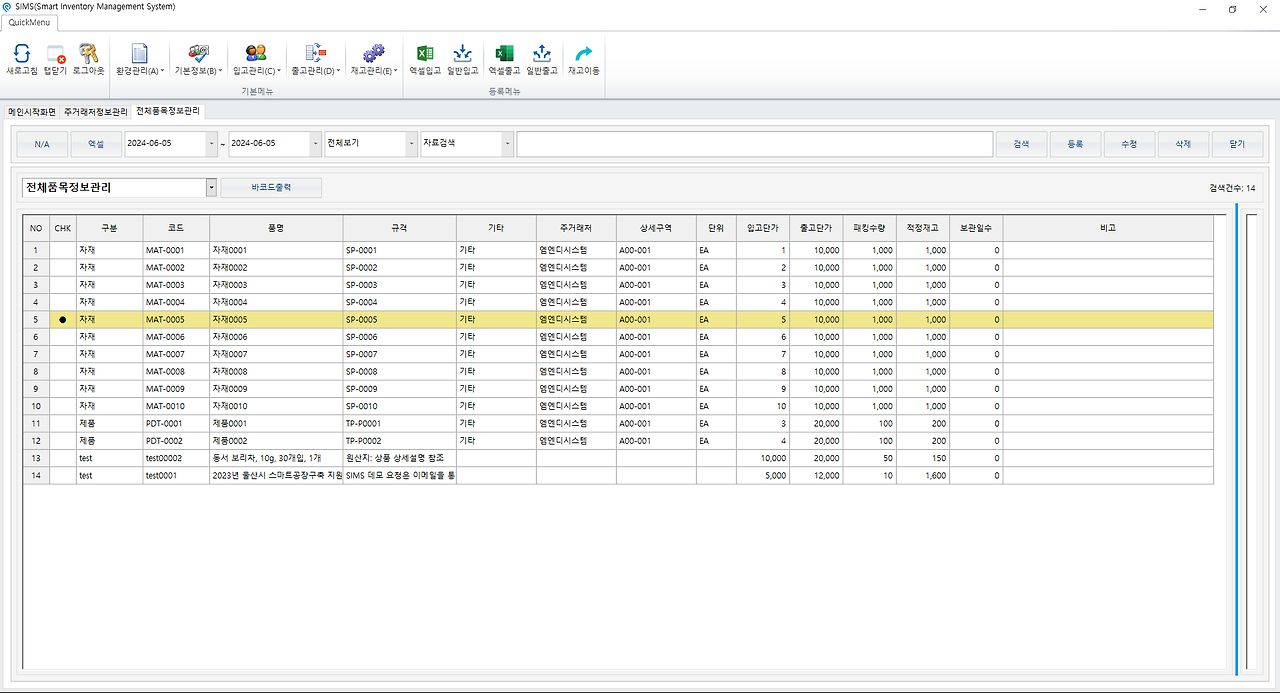Viewport: 1280px width, 693px height.
Task: Toggle the CHK cell of row MAT-0005
Action: (63, 320)
